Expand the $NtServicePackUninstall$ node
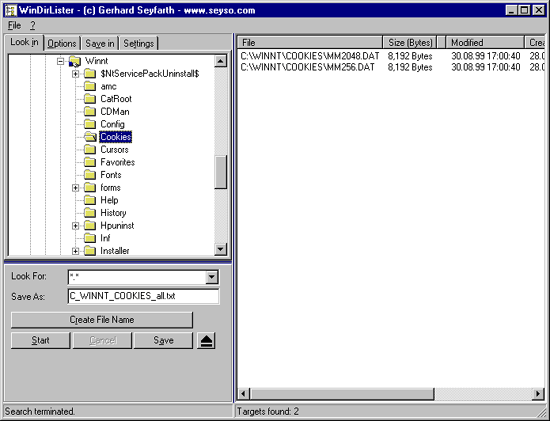The image size is (550, 421). pos(75,74)
